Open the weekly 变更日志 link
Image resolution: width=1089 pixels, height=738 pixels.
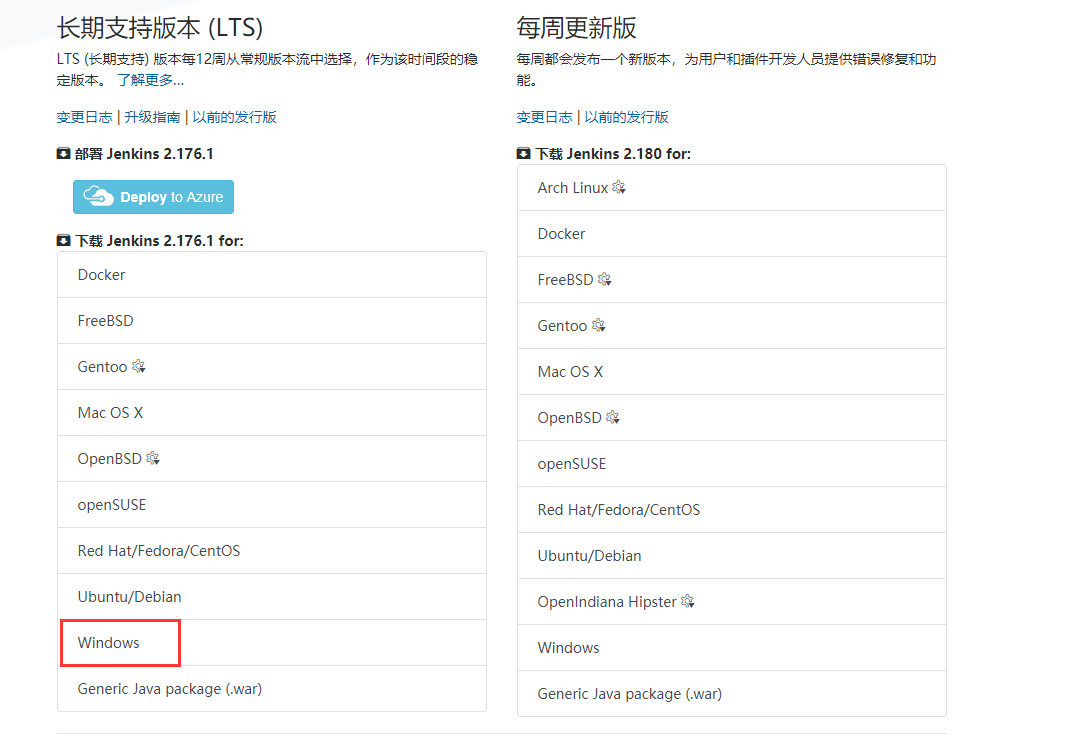544,117
